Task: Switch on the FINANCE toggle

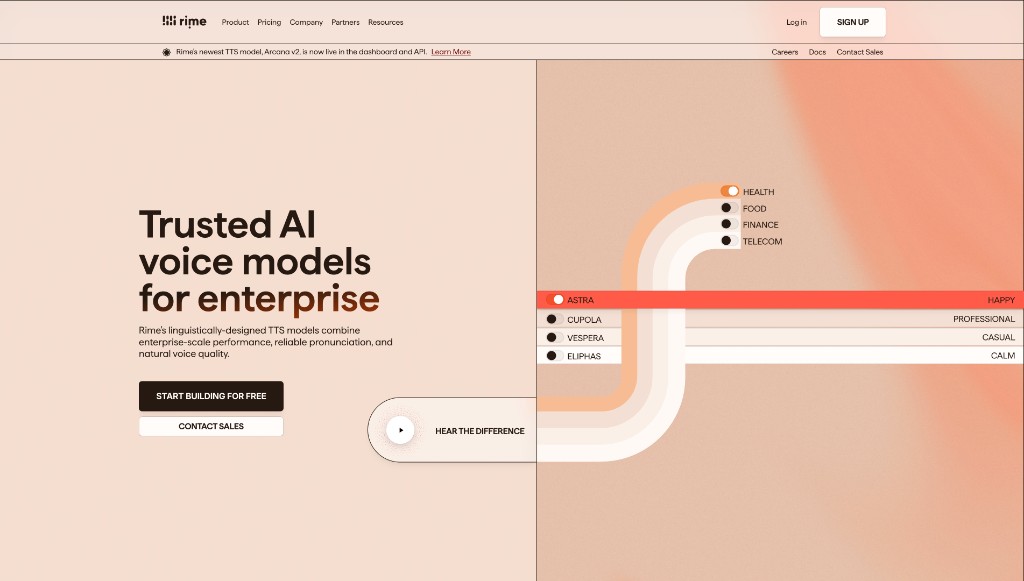Action: [x=729, y=225]
